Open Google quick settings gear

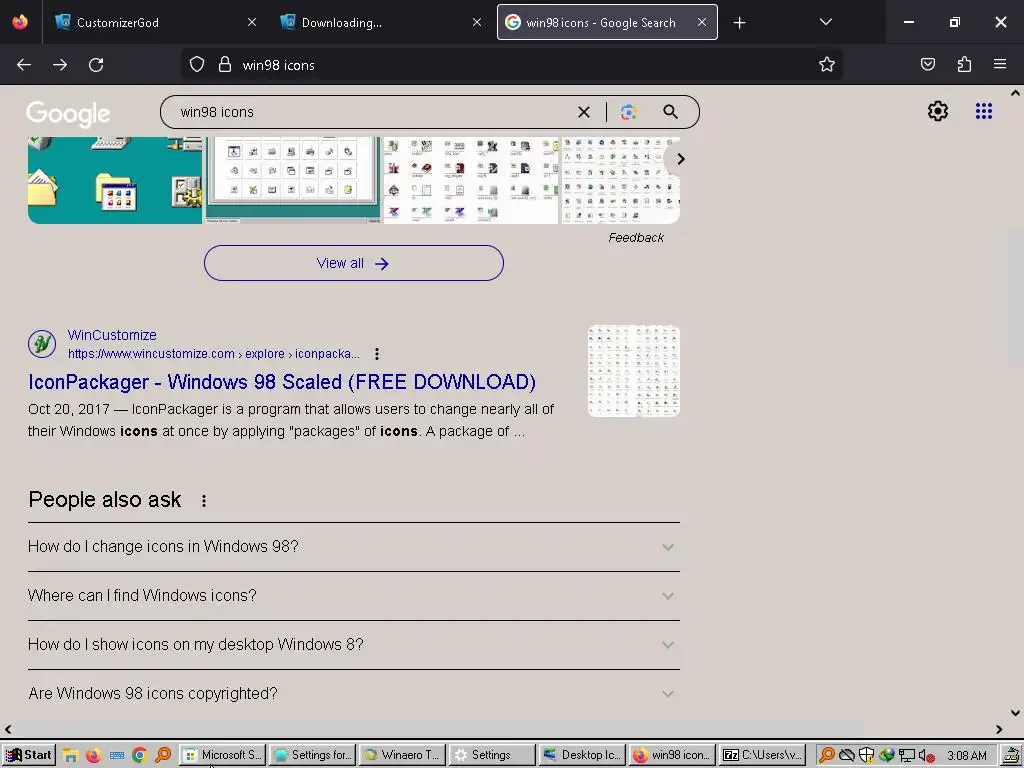938,112
